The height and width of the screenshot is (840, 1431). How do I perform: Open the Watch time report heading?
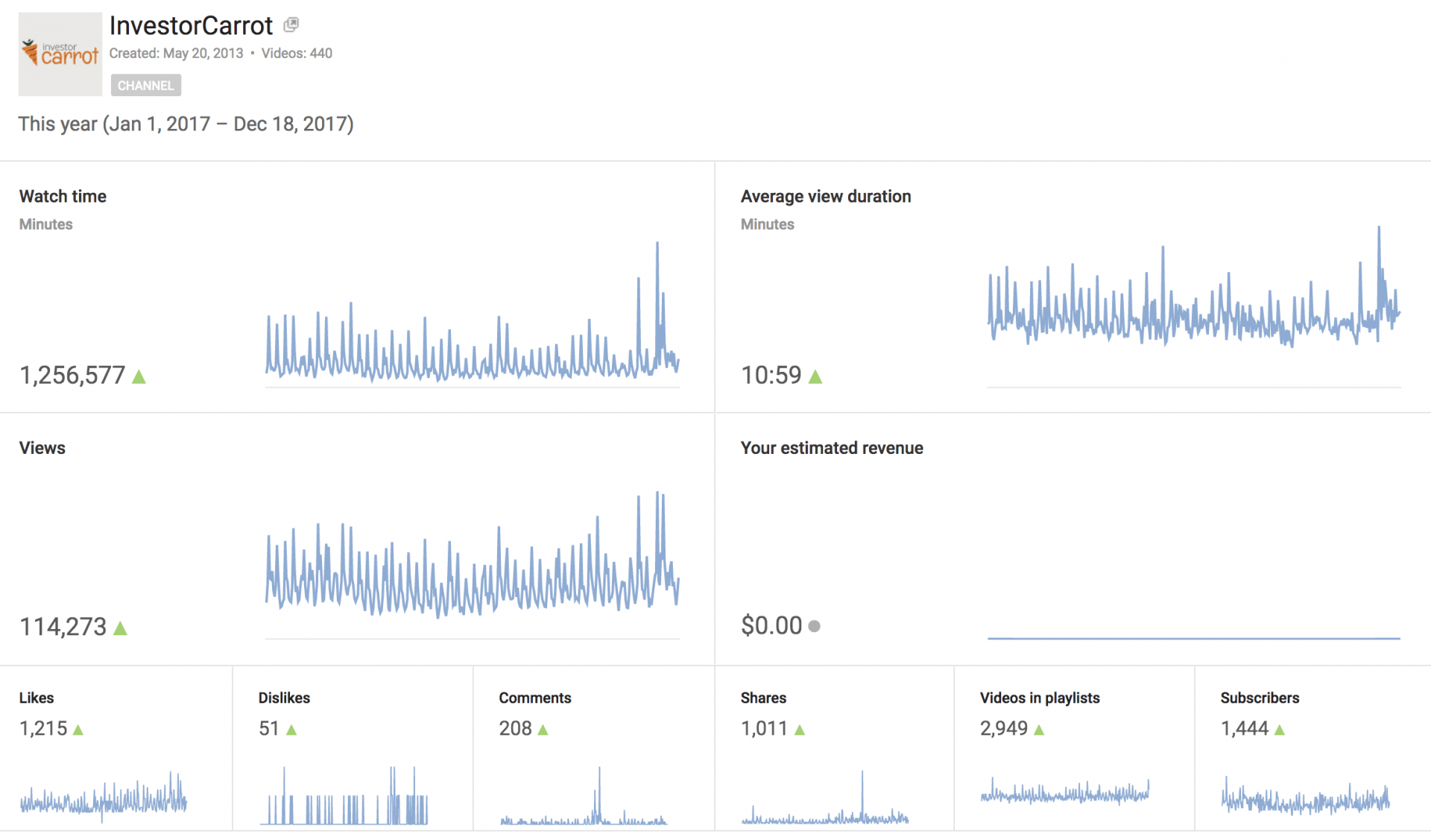click(x=63, y=196)
